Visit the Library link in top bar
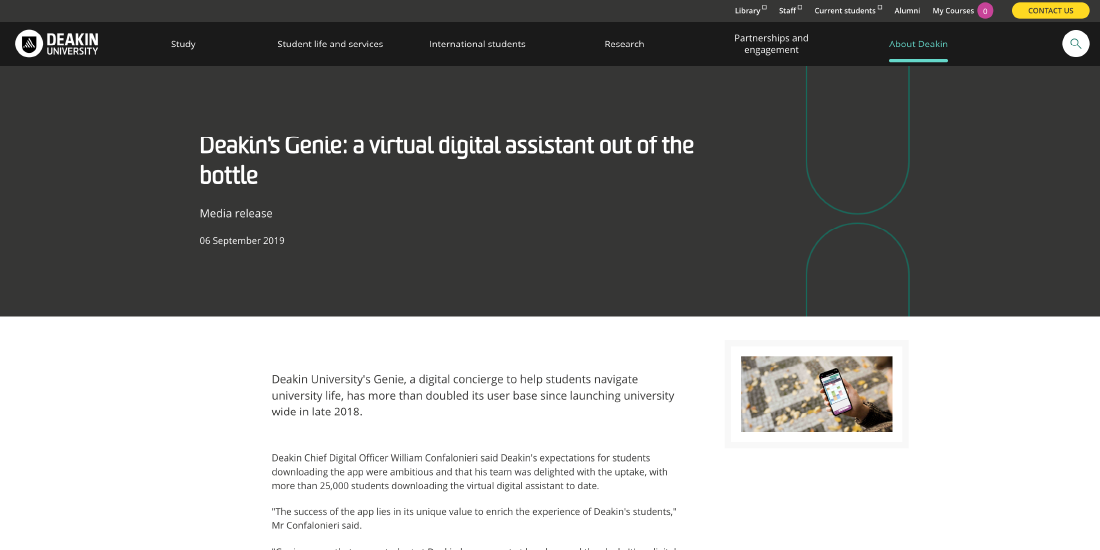 coord(747,11)
